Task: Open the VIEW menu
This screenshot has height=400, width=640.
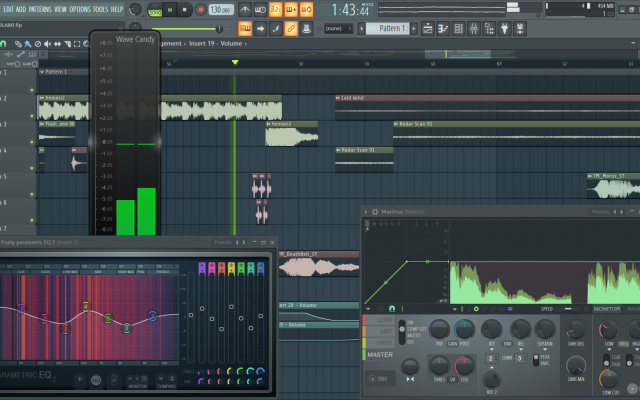Action: tap(60, 9)
